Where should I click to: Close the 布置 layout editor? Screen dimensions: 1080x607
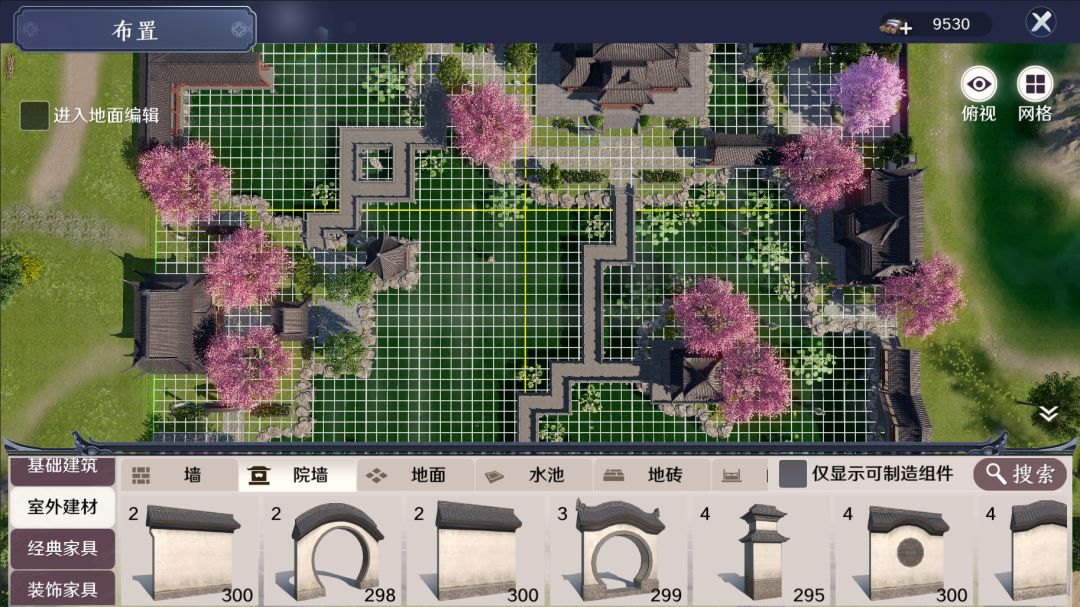[1041, 23]
